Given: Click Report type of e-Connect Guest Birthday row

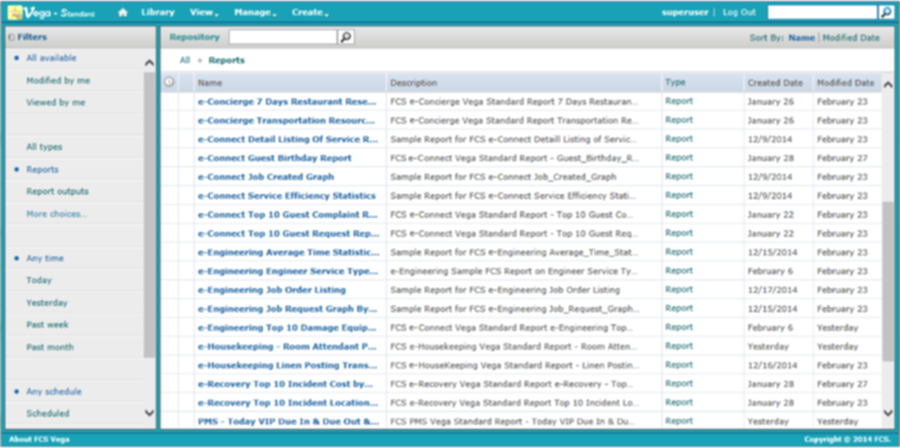Looking at the screenshot, I should coord(679,158).
